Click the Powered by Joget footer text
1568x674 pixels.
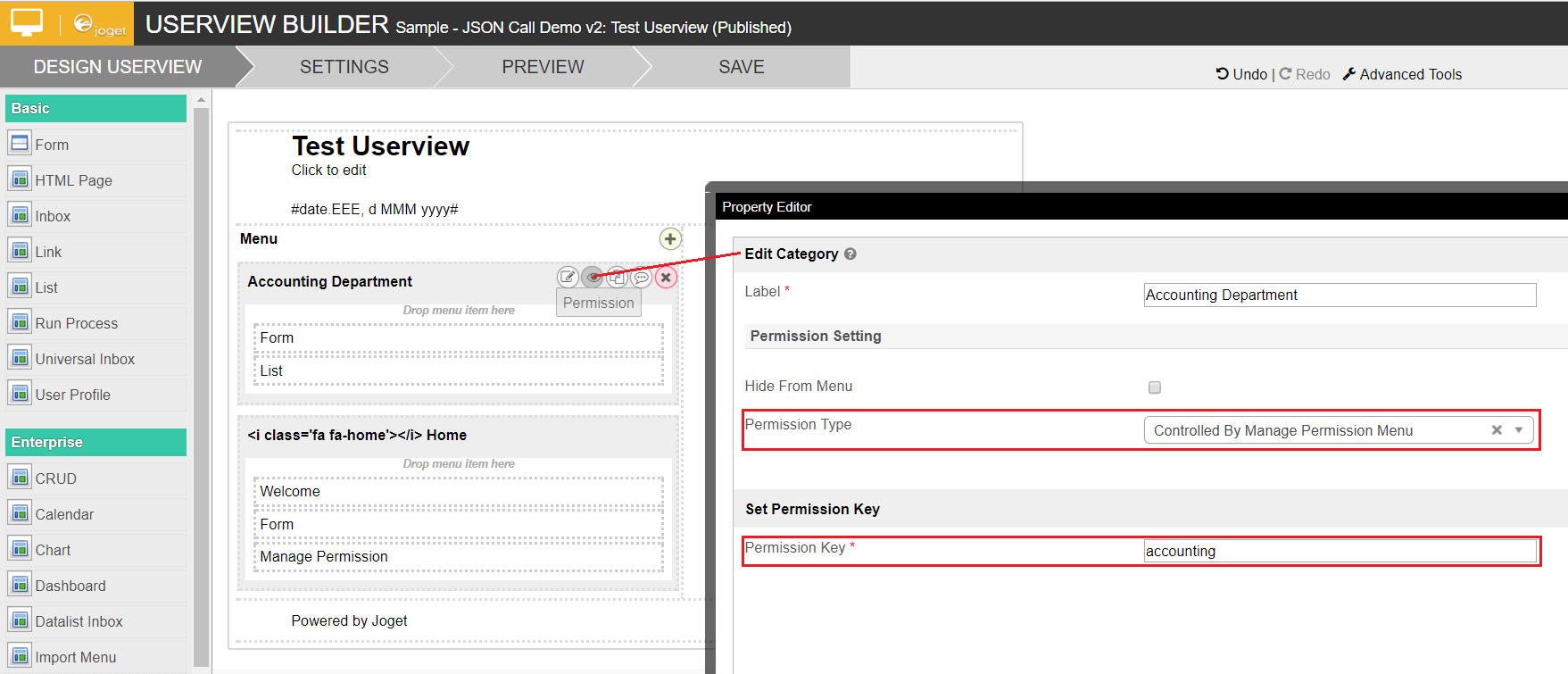coord(349,620)
